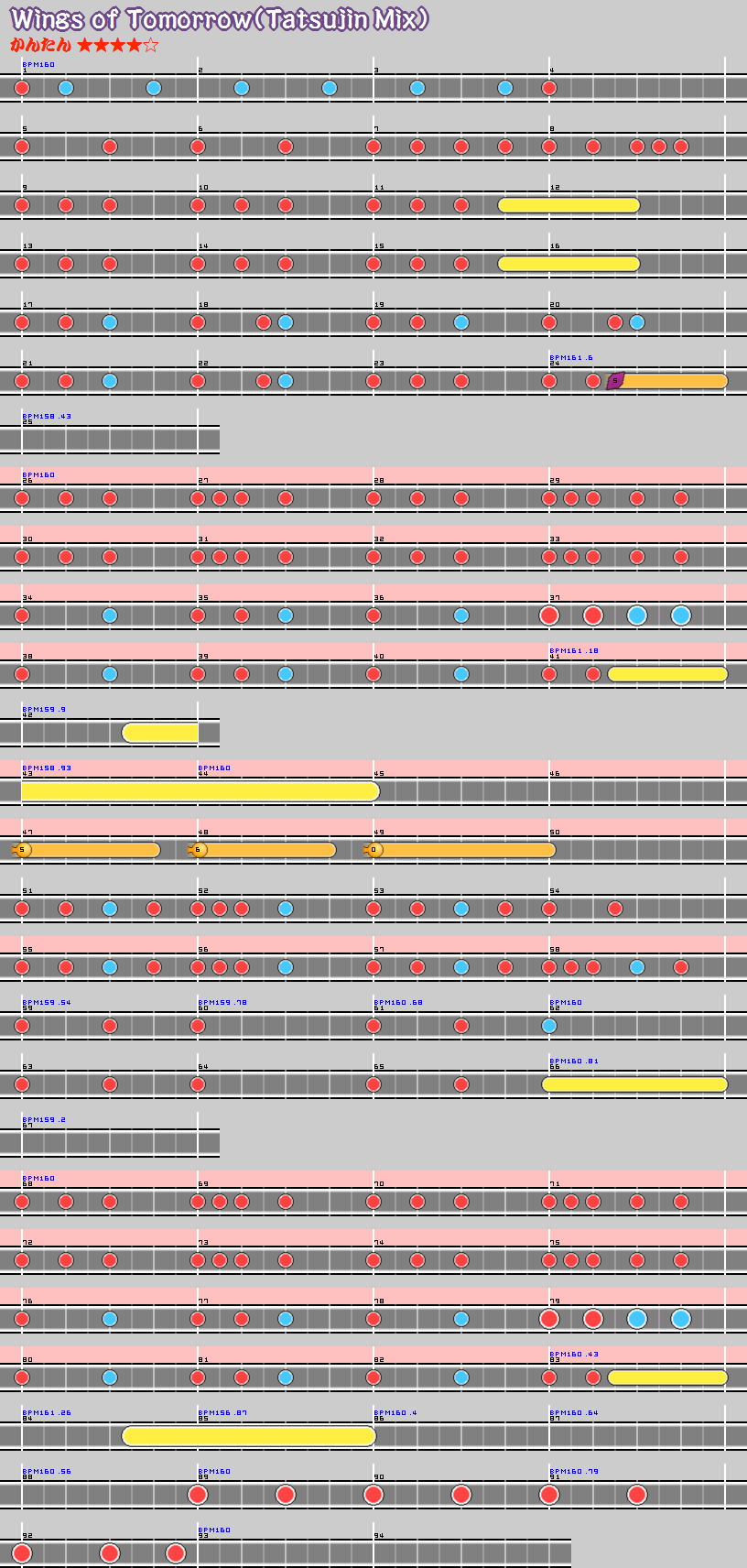
Task: Click the red note at start of measure 4
Action: pyautogui.click(x=549, y=88)
